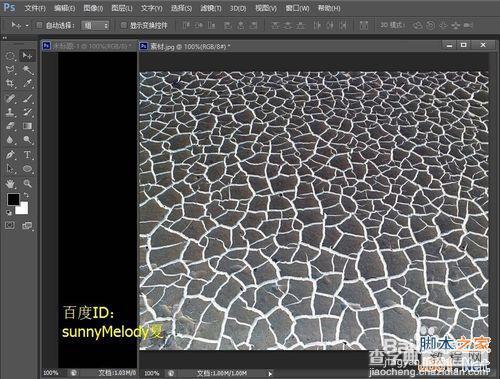Screen dimensions: 500x379
Task: Select the 3D scale mode icon
Action: tap(468, 25)
